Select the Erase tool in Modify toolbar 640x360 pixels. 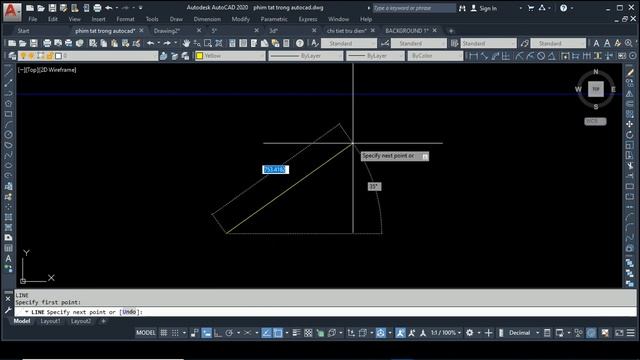point(630,73)
